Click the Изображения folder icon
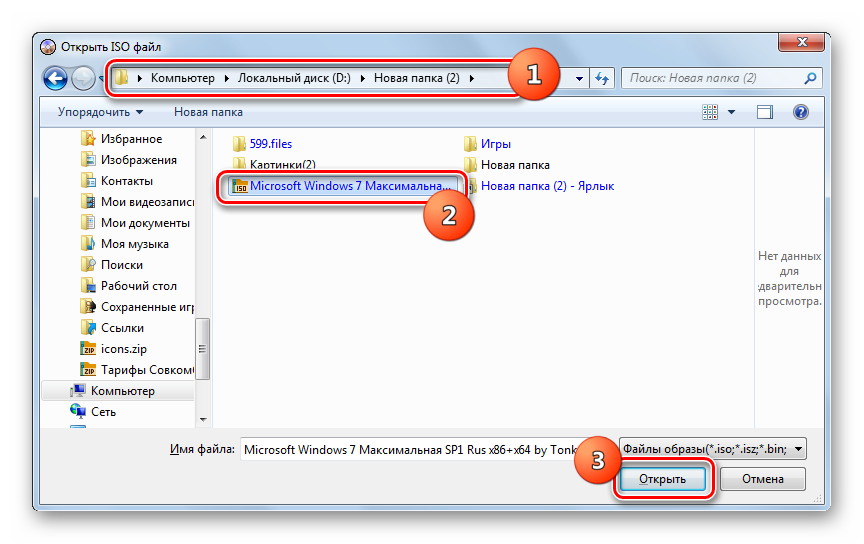 click(88, 160)
